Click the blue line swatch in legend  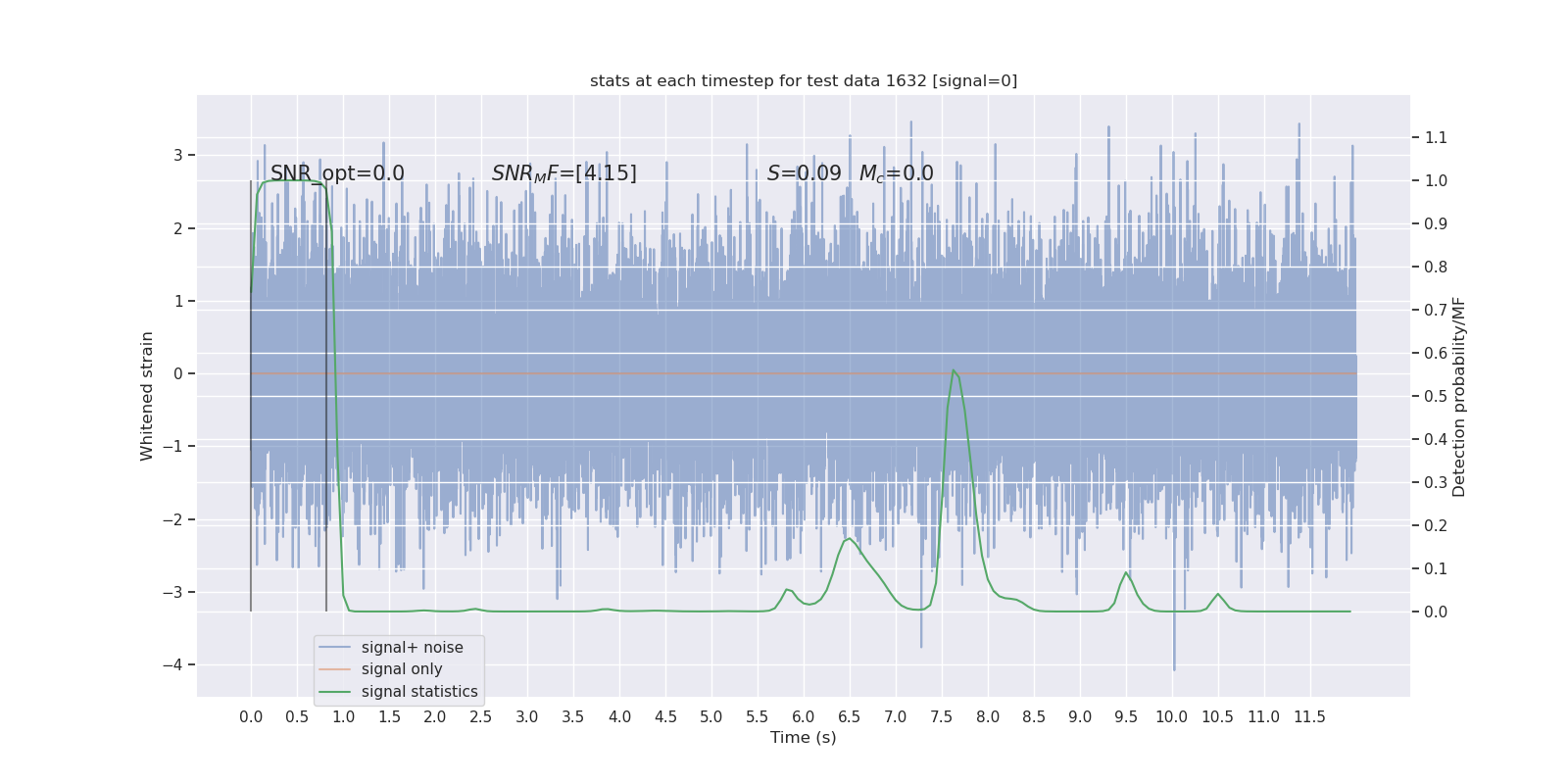334,648
